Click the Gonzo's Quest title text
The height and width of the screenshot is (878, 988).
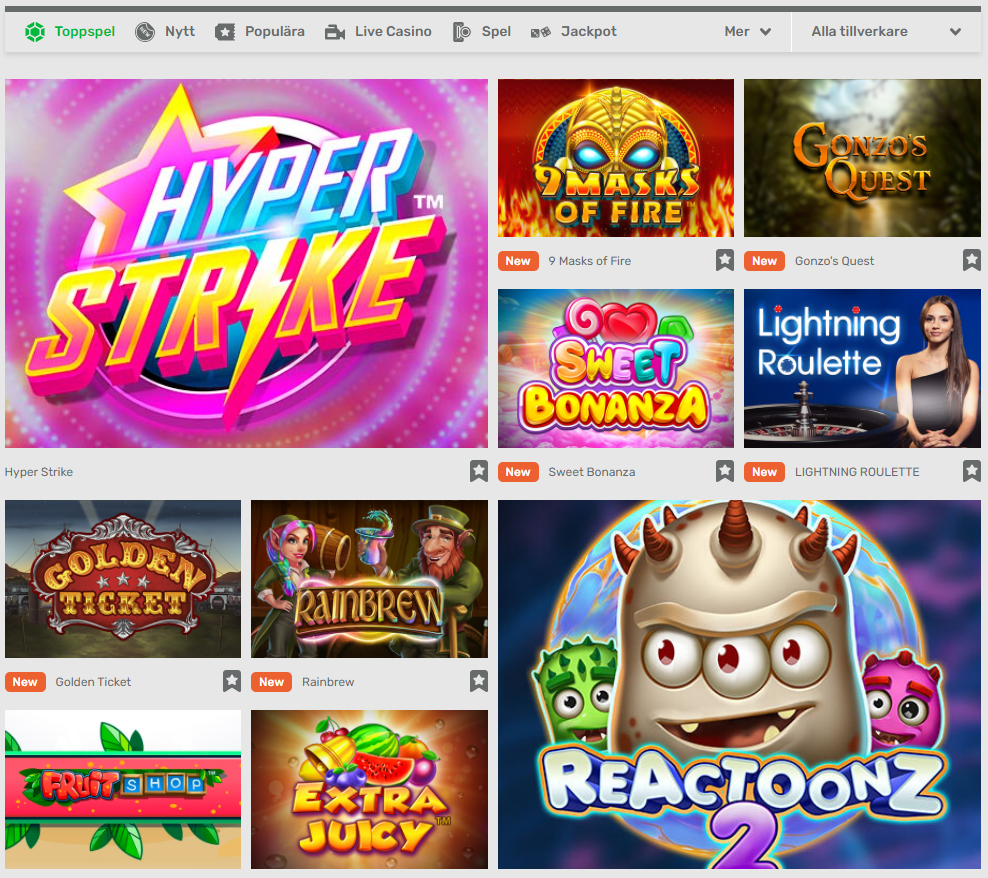point(834,260)
